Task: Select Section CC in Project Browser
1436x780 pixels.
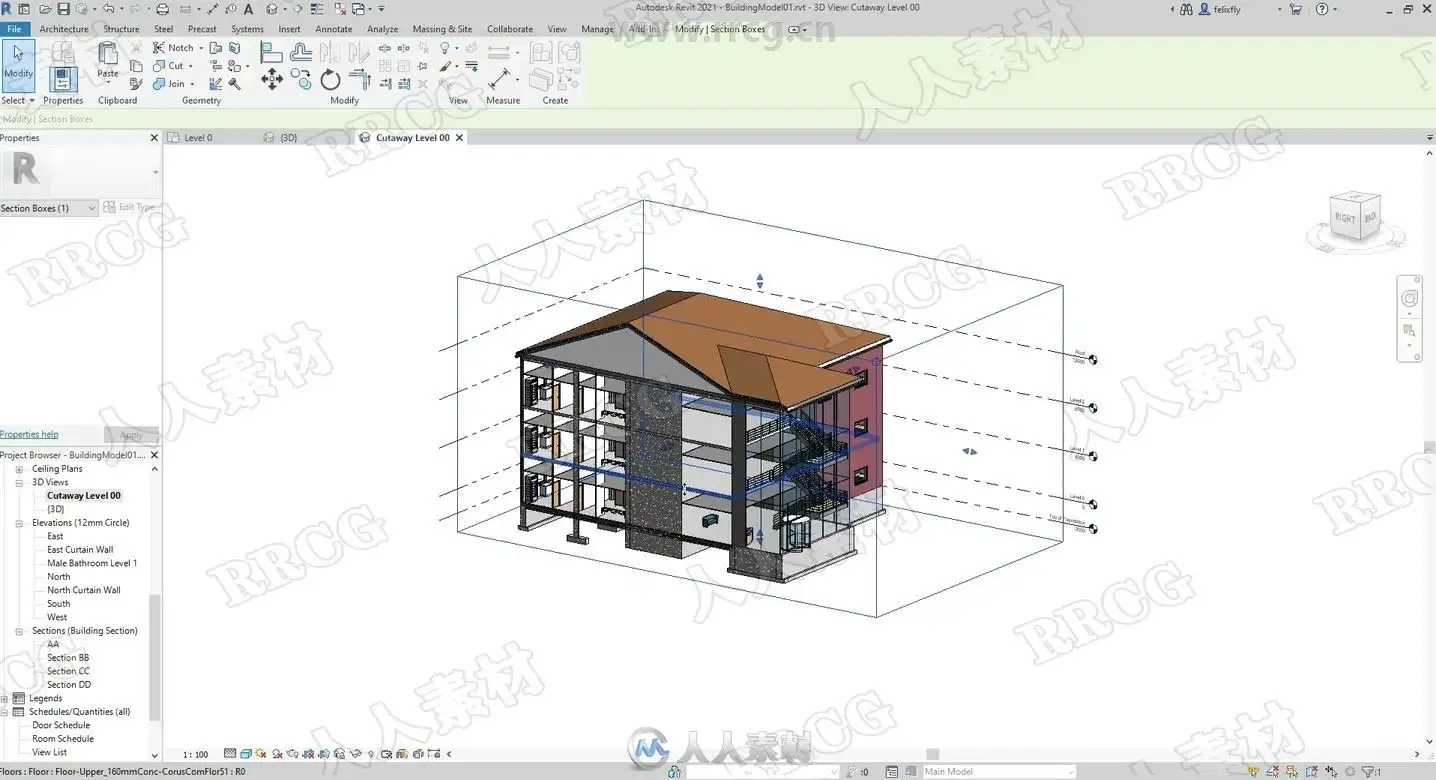Action: pyautogui.click(x=68, y=671)
